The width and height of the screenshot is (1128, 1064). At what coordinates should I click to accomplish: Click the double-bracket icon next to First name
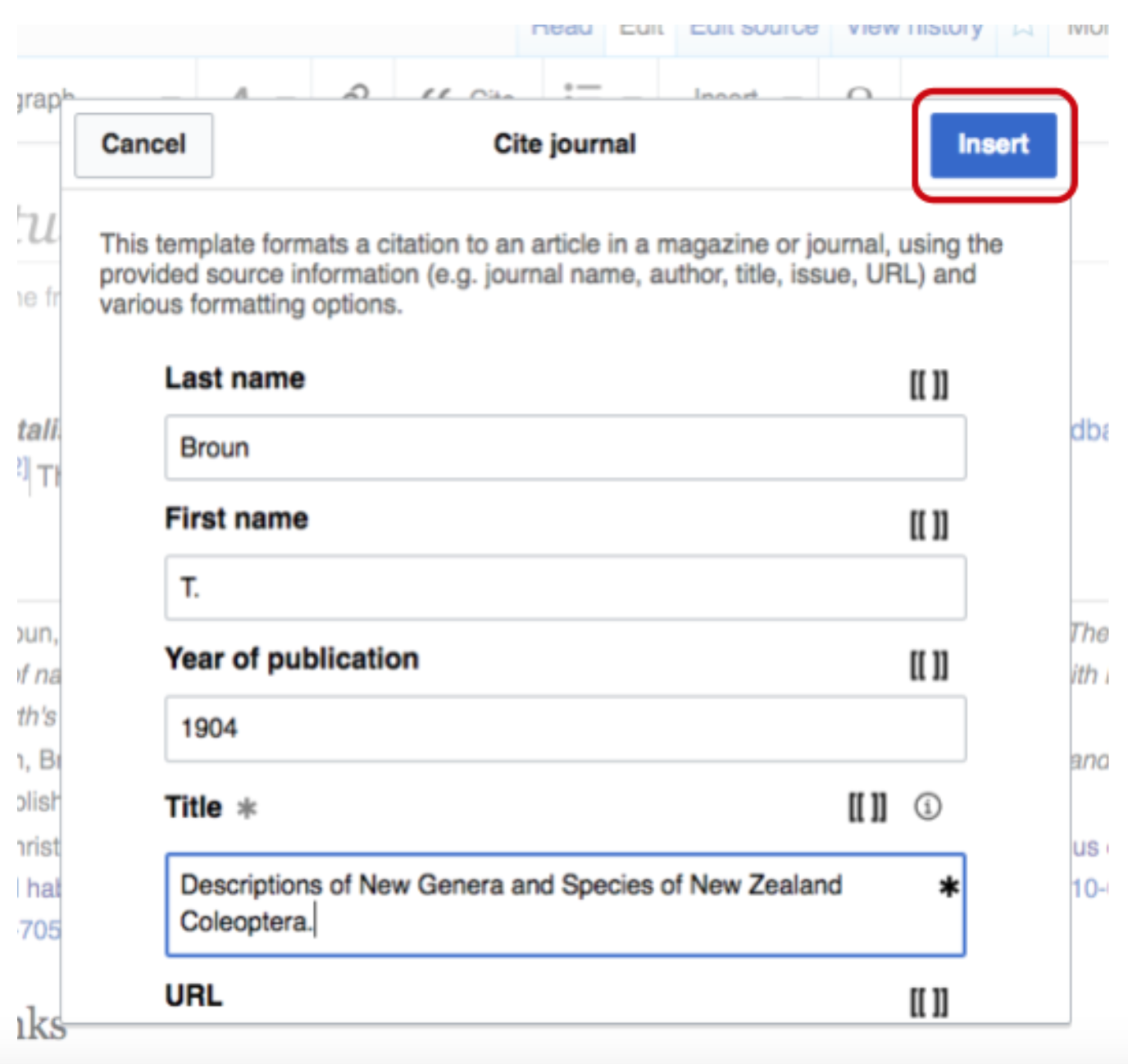[928, 524]
